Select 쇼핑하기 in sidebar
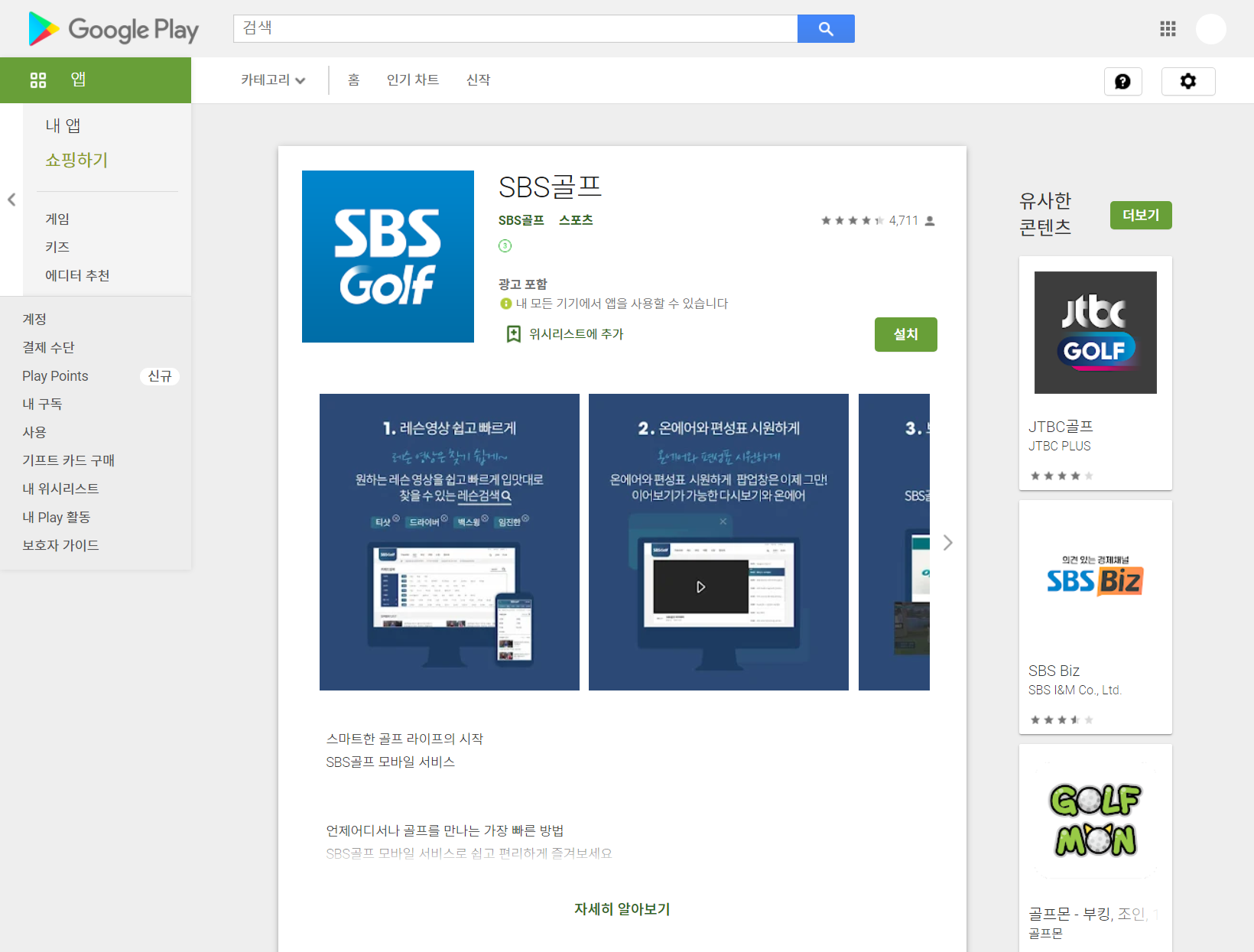 tap(76, 160)
